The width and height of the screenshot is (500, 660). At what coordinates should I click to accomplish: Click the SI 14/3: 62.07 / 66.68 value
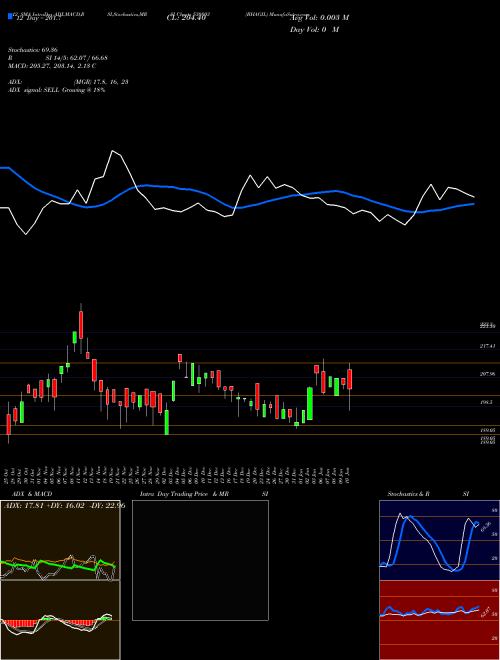(x=77, y=58)
